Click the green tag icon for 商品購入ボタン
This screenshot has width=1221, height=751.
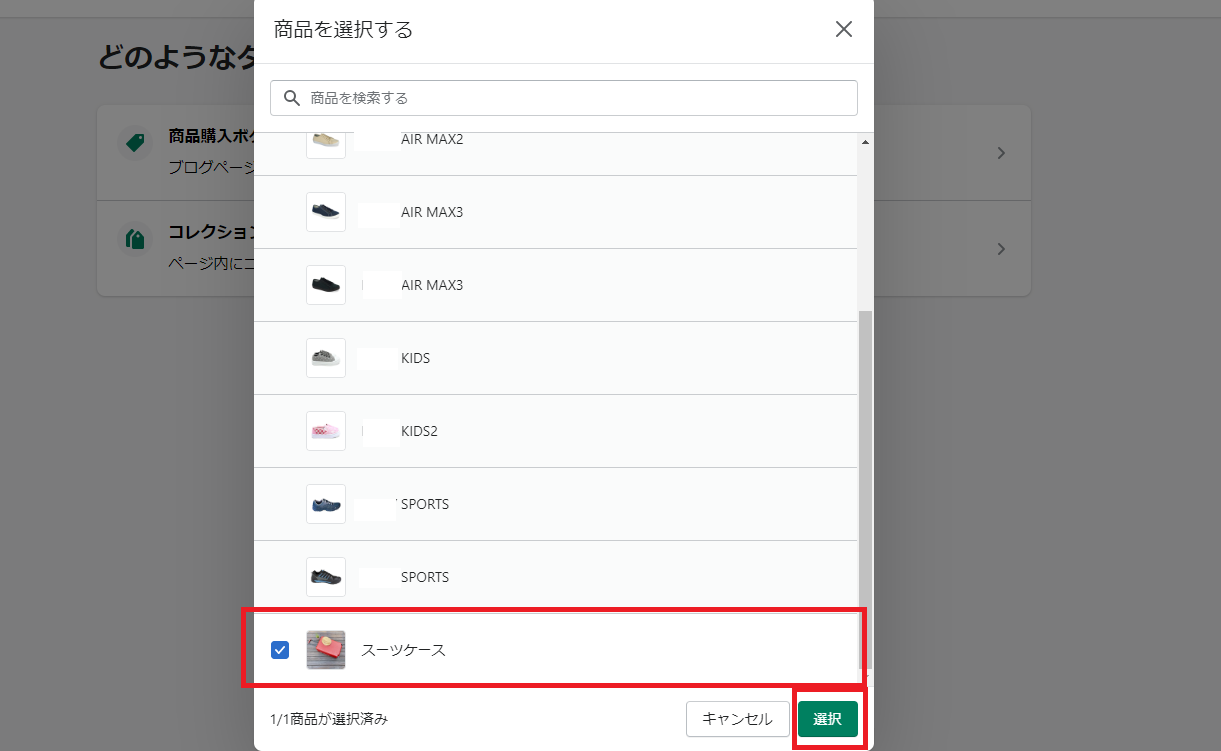[x=133, y=142]
